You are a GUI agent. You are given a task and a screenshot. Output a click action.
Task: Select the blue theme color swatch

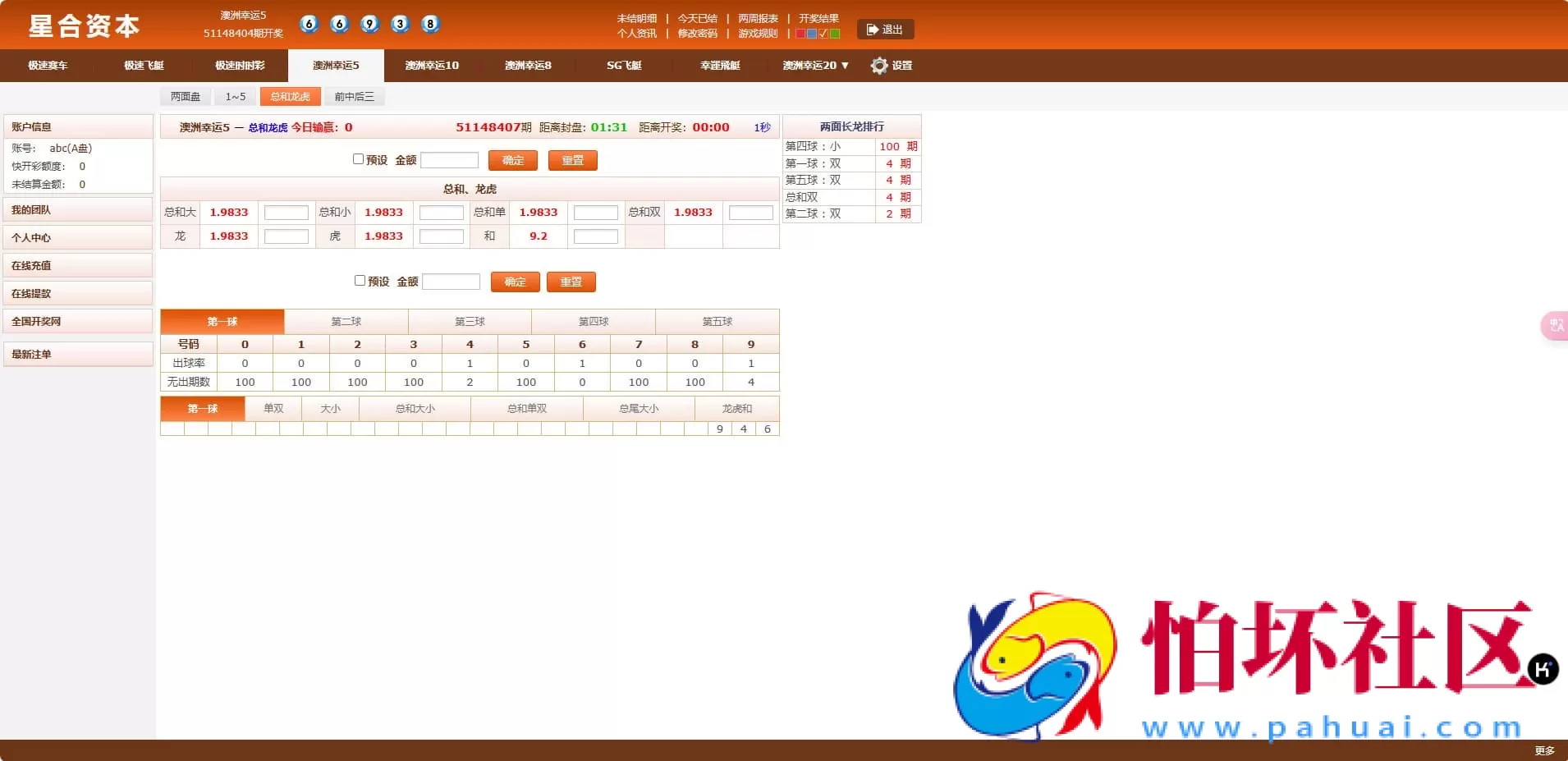click(812, 34)
